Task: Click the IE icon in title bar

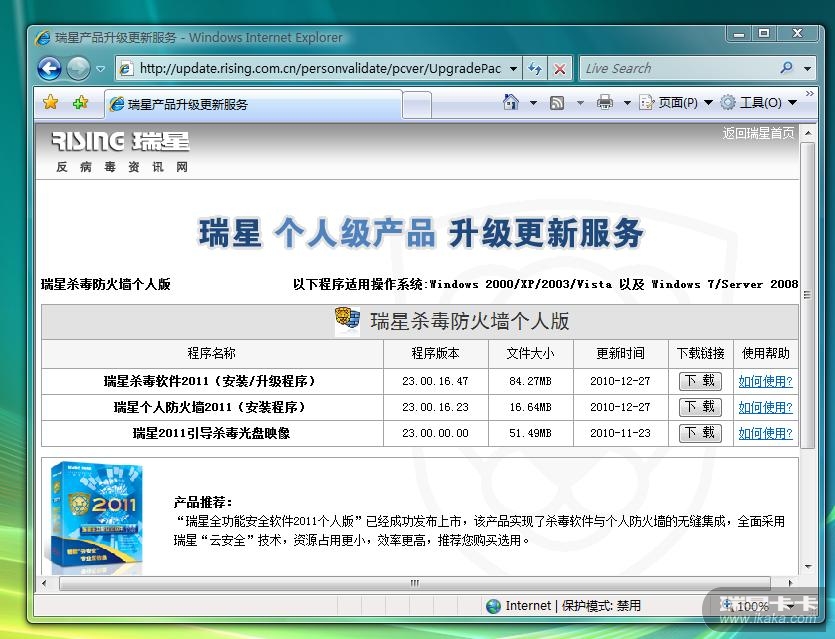Action: (x=43, y=38)
